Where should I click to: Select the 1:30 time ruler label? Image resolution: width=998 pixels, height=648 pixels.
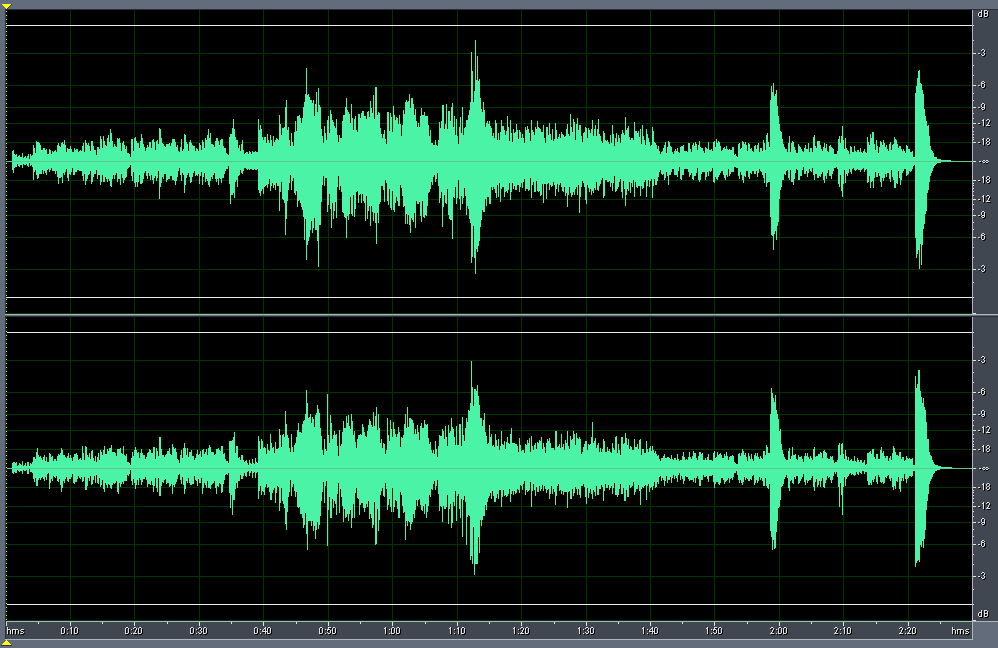[x=586, y=631]
